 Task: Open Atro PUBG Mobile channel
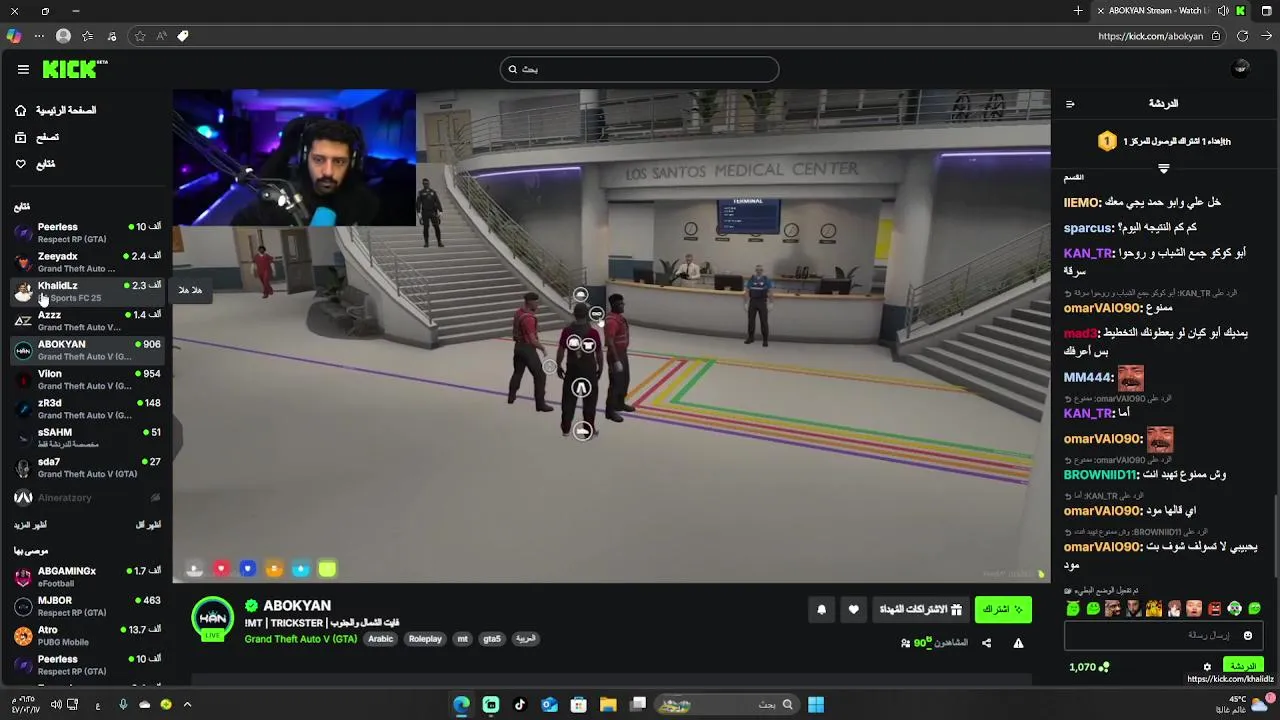(87, 635)
